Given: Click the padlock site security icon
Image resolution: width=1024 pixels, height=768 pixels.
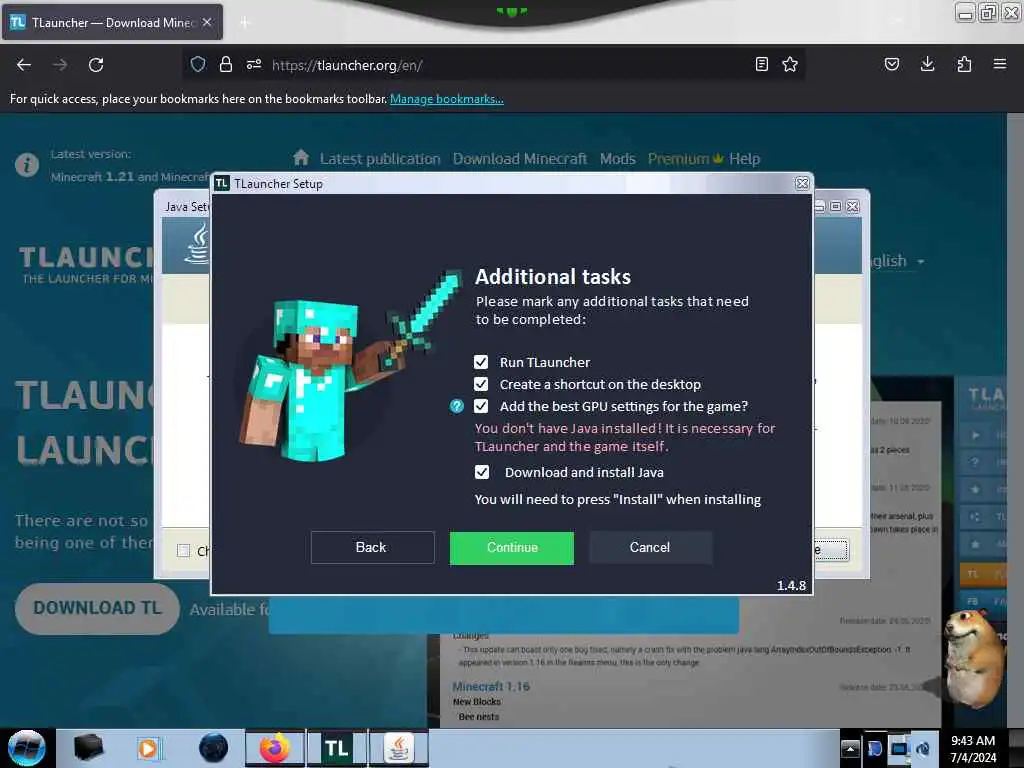Looking at the screenshot, I should 226,64.
